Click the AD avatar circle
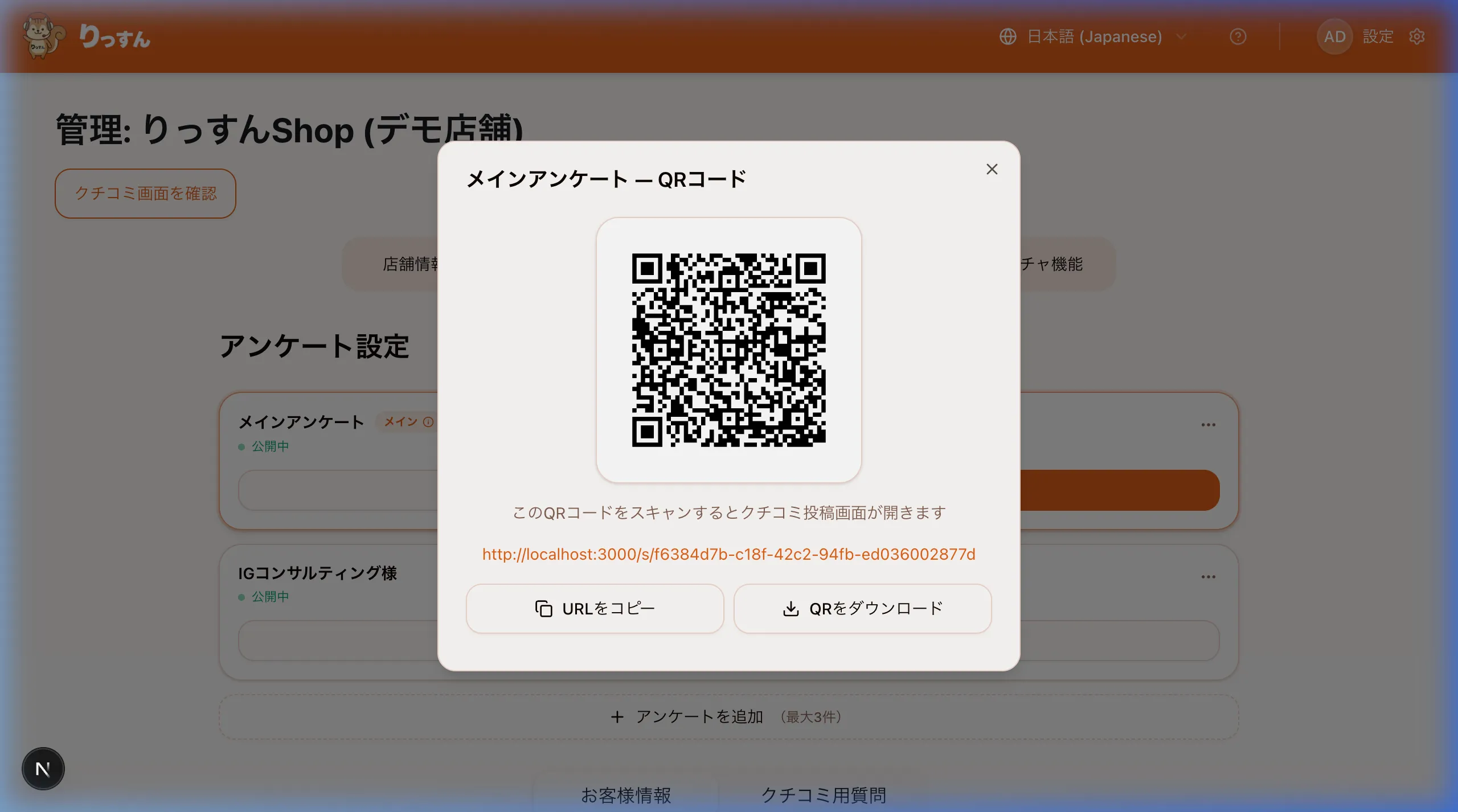Viewport: 1458px width, 812px height. 1335,36
